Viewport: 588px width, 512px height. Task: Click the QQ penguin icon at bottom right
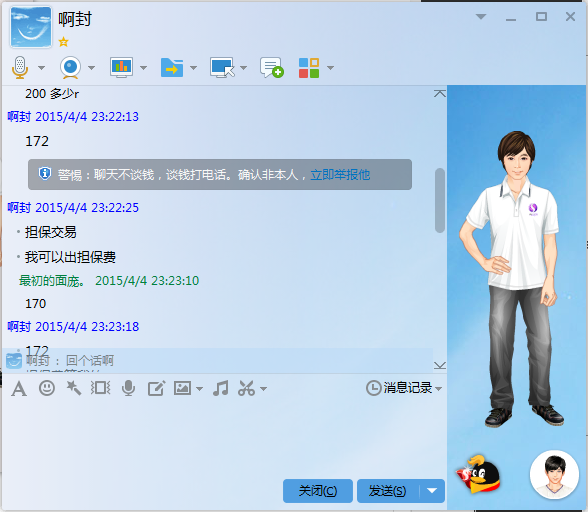[478, 474]
